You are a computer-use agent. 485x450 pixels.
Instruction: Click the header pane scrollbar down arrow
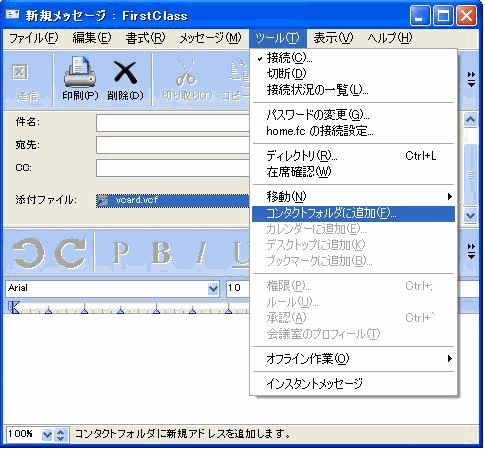pyautogui.click(x=470, y=215)
